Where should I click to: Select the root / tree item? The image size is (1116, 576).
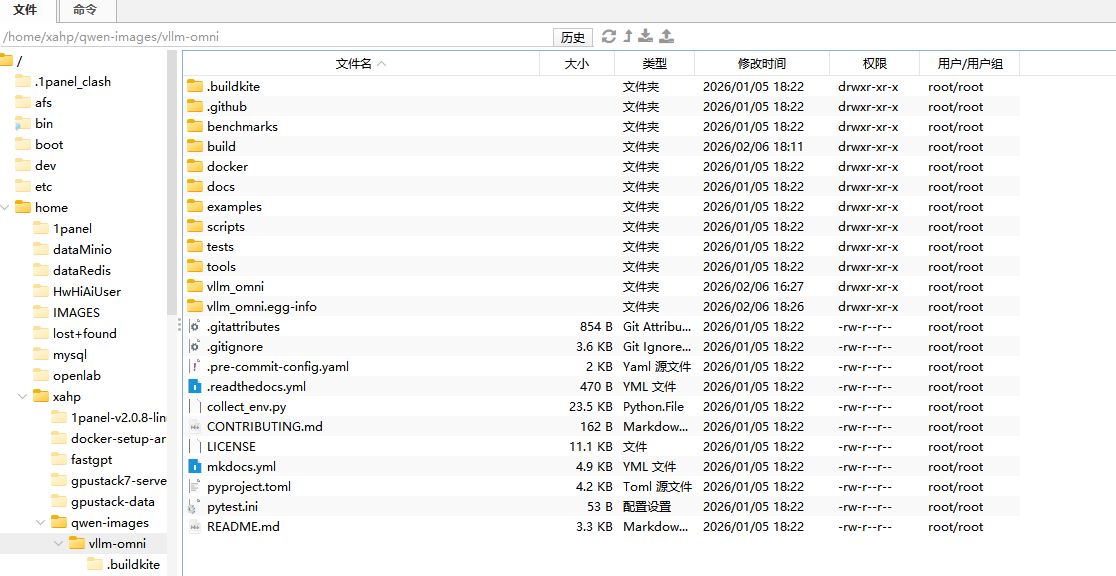[x=19, y=61]
